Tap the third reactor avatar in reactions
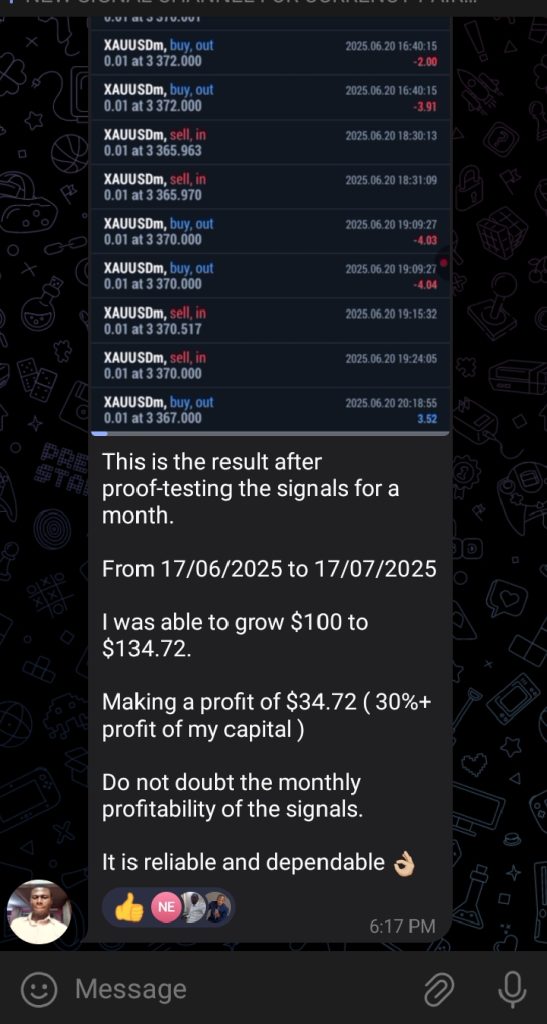Screen dimensions: 547x1024 coord(192,907)
